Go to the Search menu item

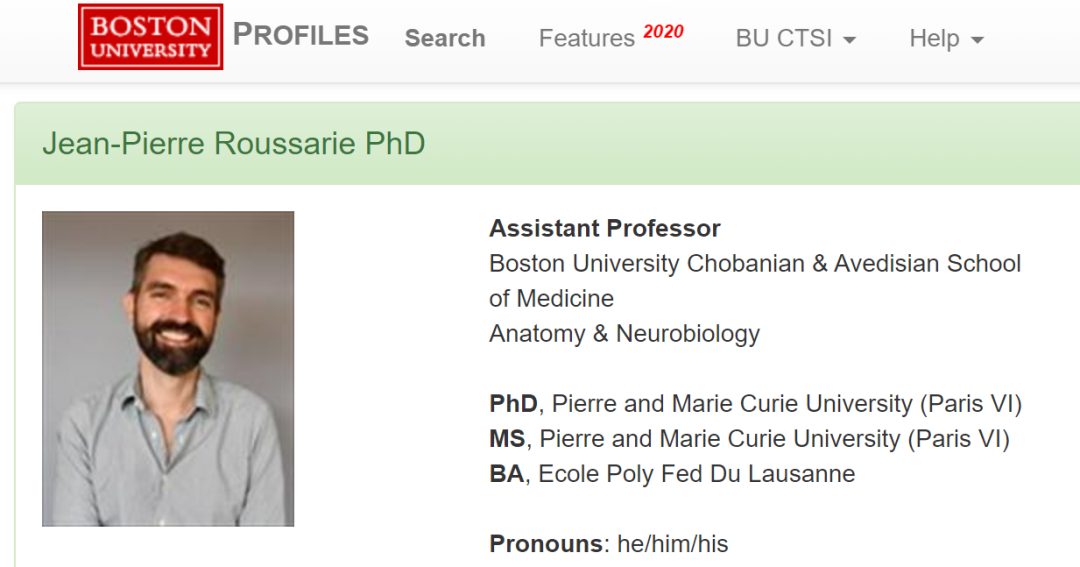click(x=445, y=39)
